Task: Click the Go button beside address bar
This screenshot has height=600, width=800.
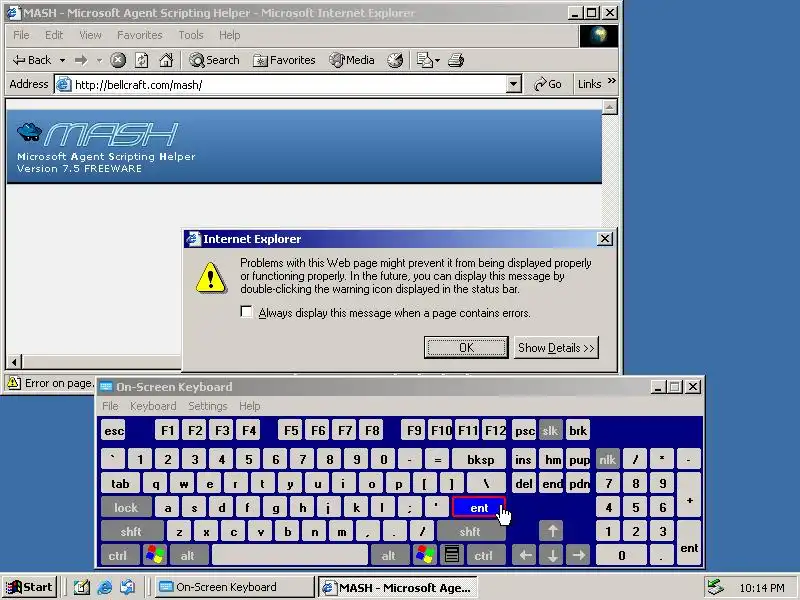Action: click(547, 84)
